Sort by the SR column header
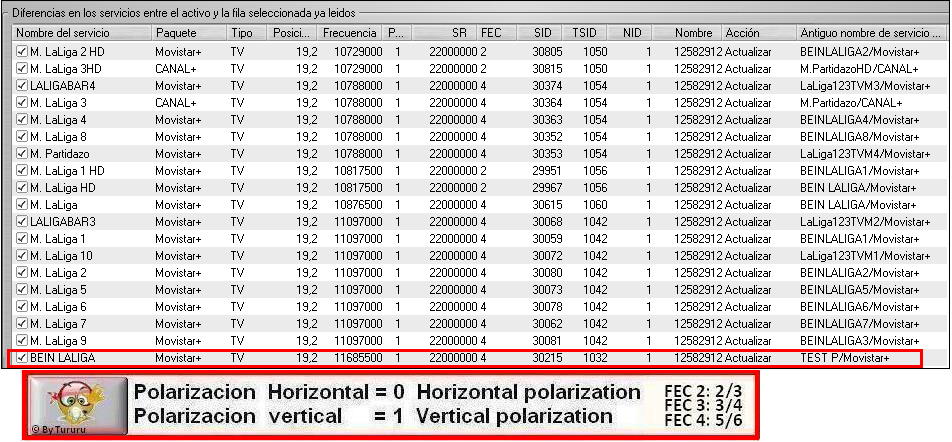Image resolution: width=952 pixels, height=442 pixels. pyautogui.click(x=445, y=33)
